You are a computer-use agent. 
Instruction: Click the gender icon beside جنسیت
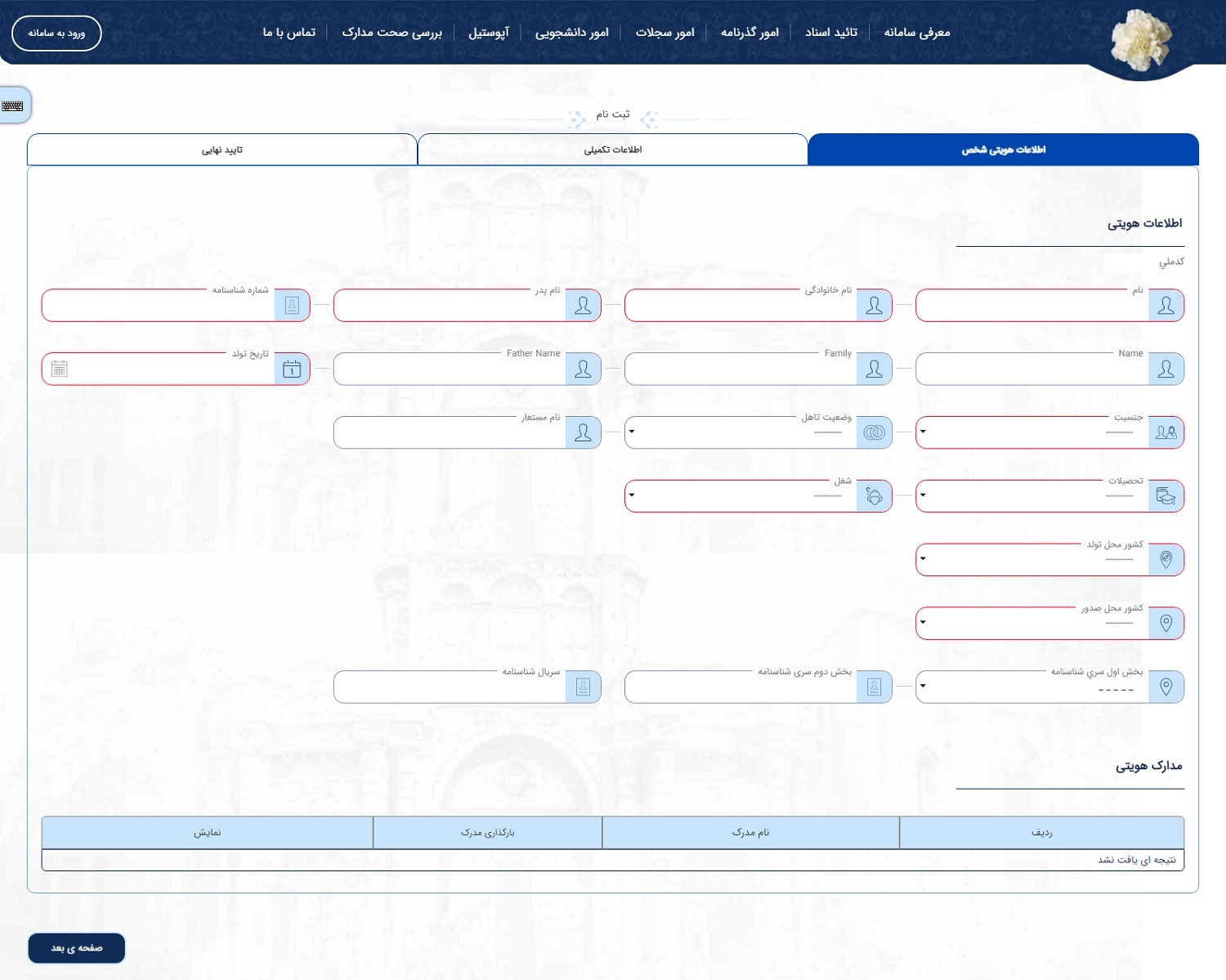point(1166,432)
